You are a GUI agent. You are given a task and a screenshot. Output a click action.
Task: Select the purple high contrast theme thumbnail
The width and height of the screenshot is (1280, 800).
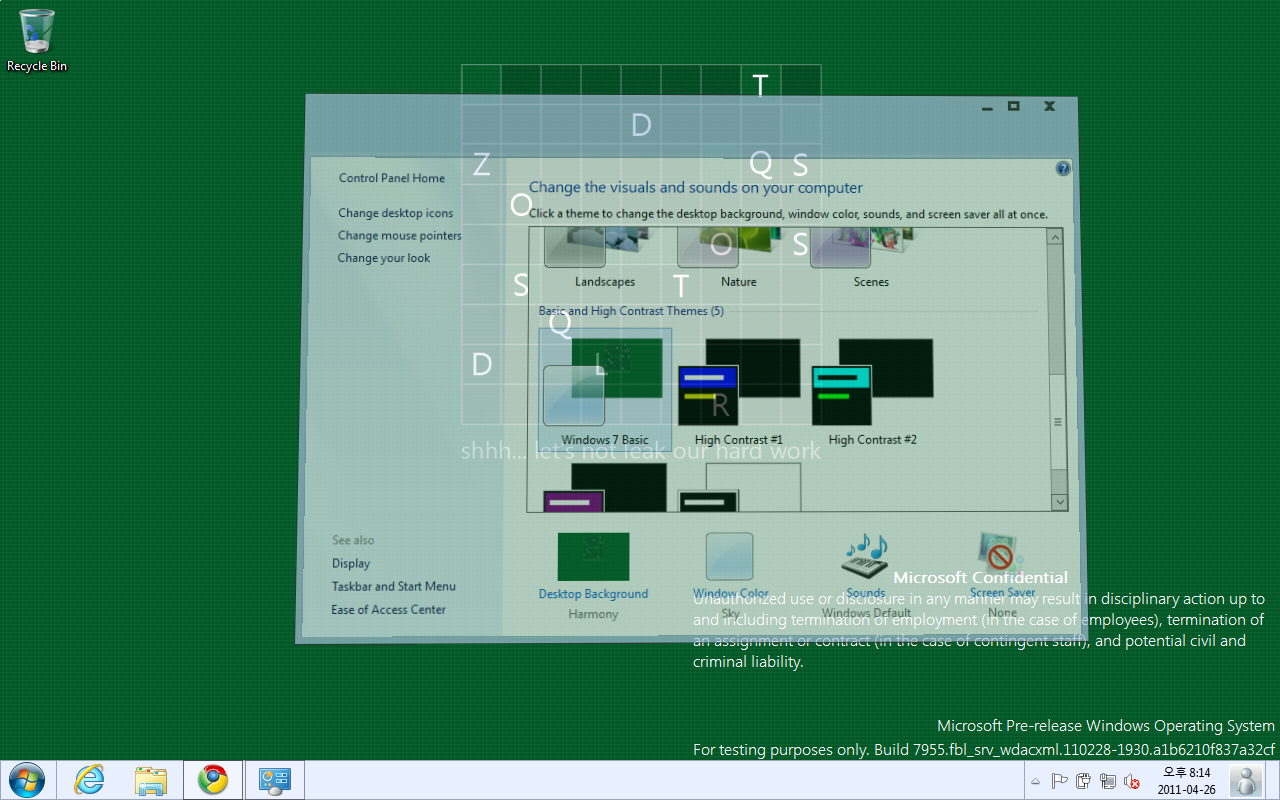(604, 487)
